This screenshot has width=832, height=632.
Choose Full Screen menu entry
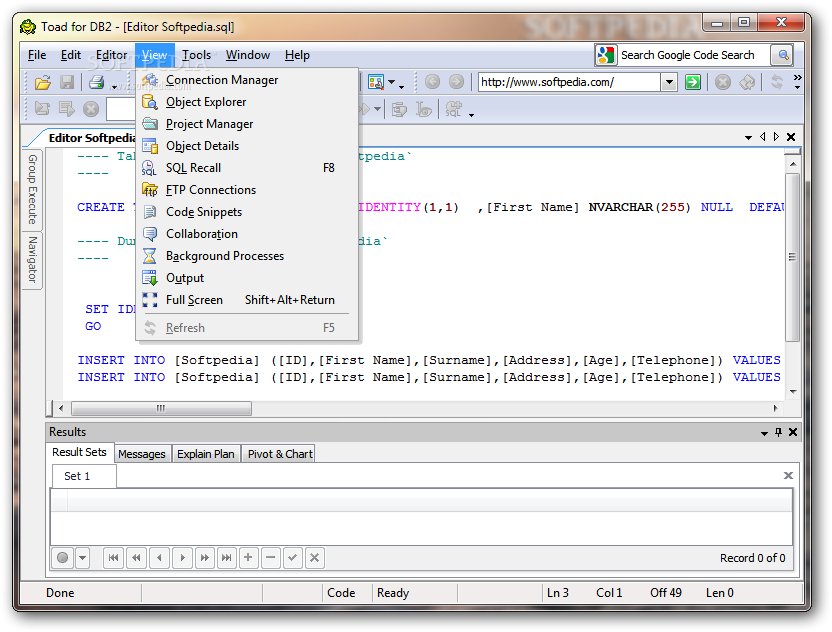point(247,300)
